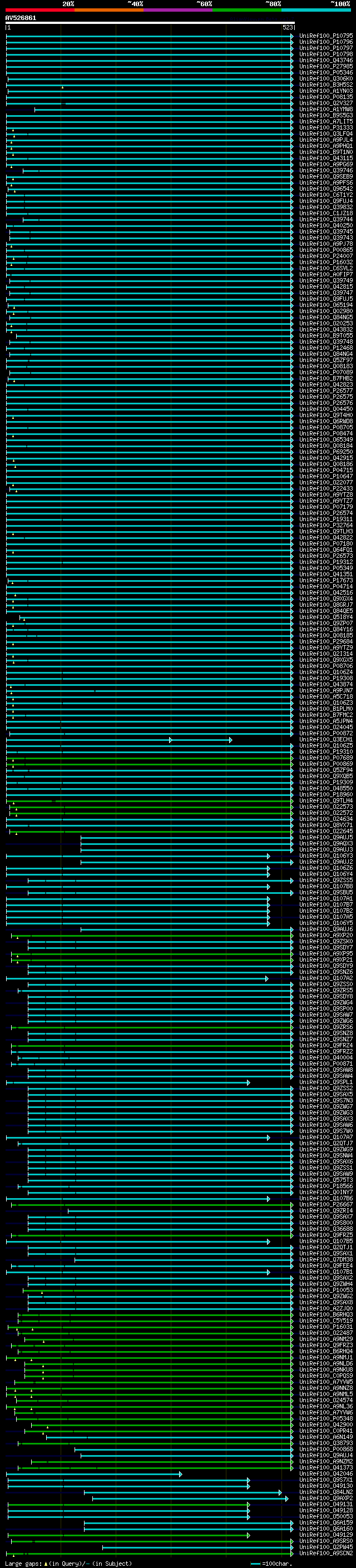Select hit label UniRef100_P26575
The image size is (356, 1568).
tap(326, 397)
